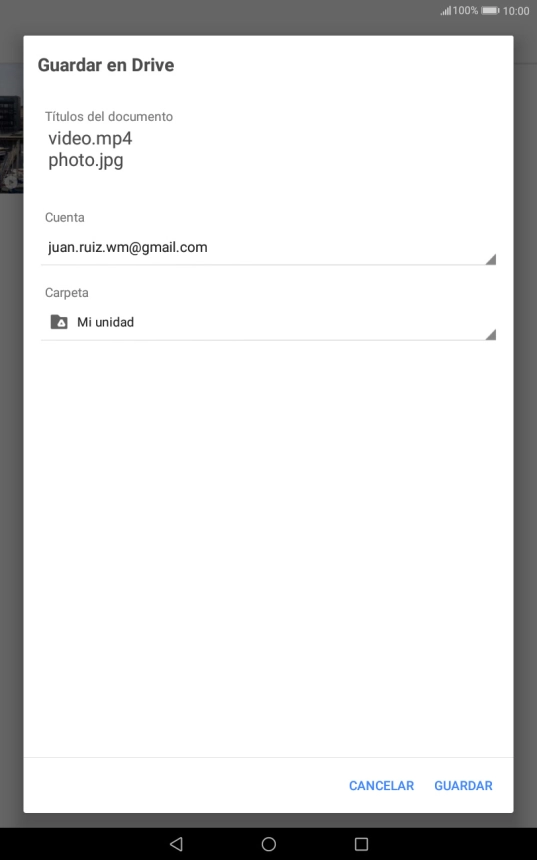Tap the Android back navigation icon
The image size is (537, 860).
pos(176,844)
